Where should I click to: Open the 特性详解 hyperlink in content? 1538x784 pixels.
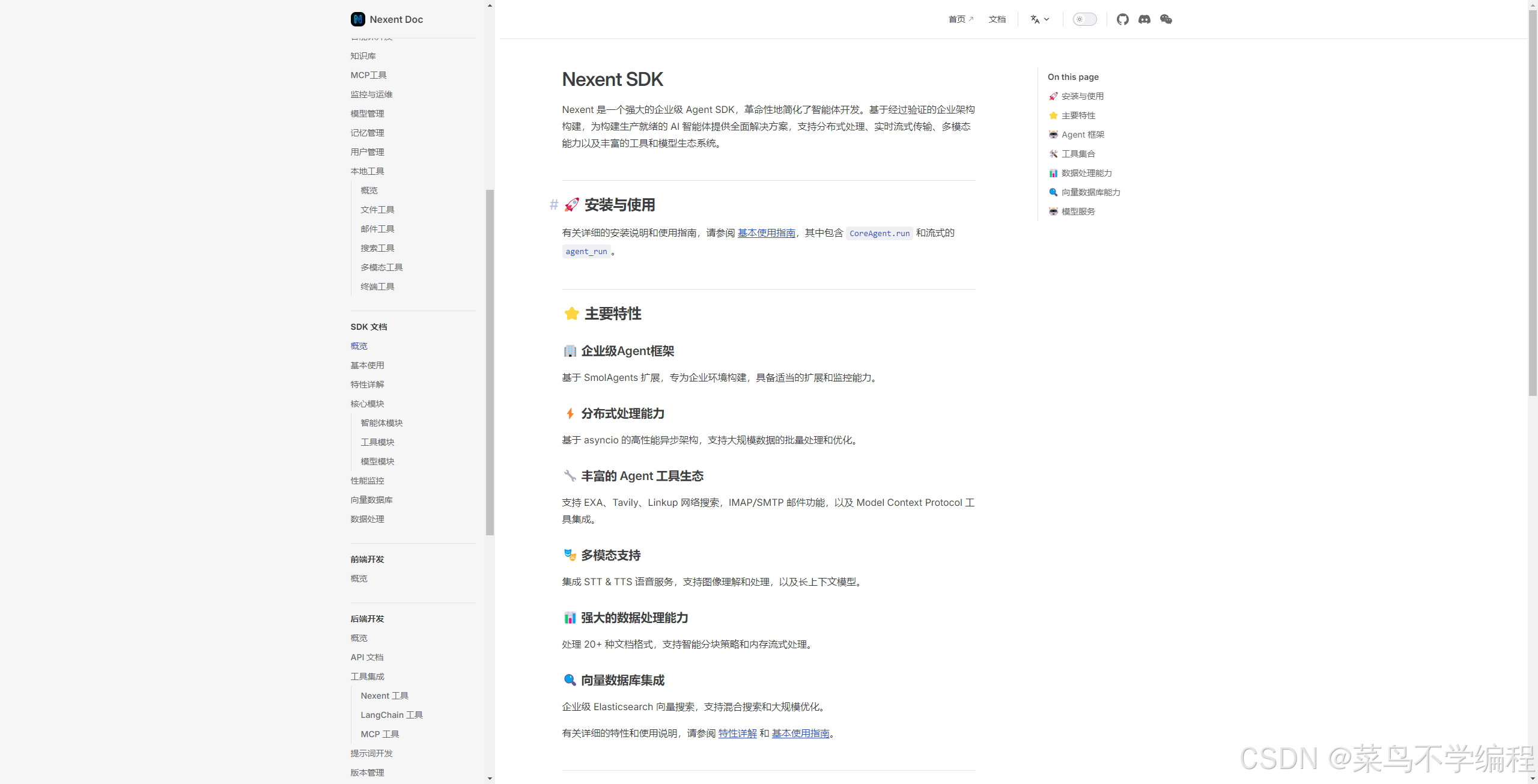(x=737, y=733)
